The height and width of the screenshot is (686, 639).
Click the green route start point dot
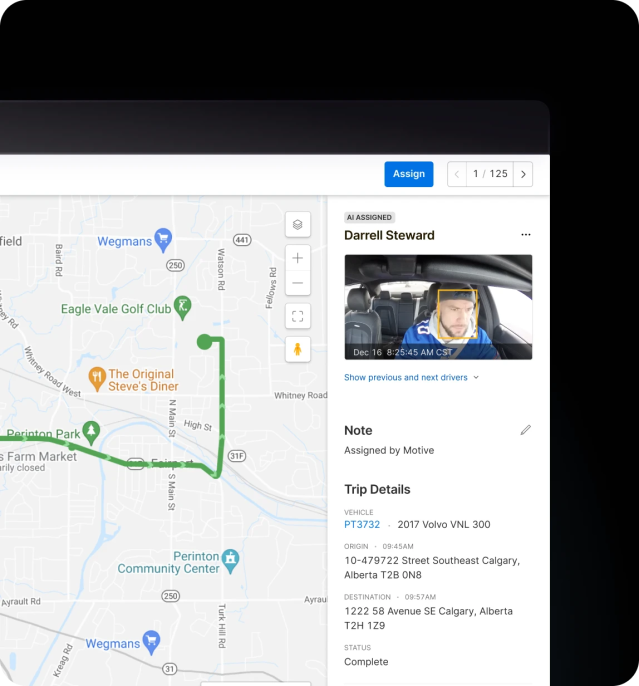(x=205, y=342)
